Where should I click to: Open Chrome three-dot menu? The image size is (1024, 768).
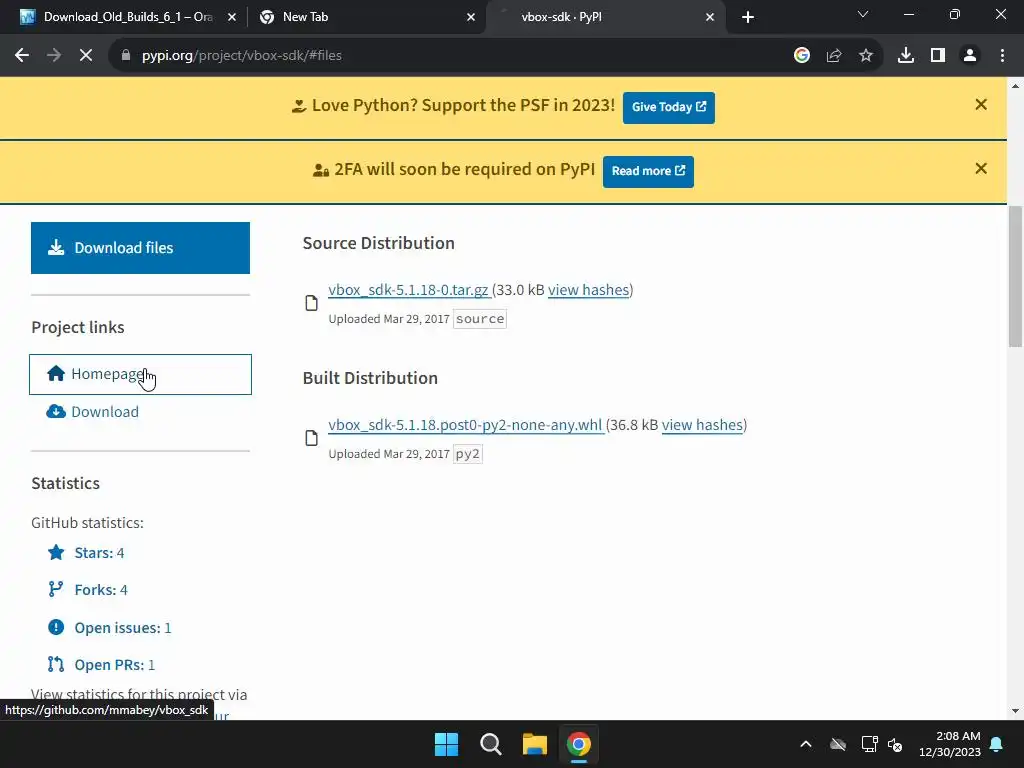1002,56
